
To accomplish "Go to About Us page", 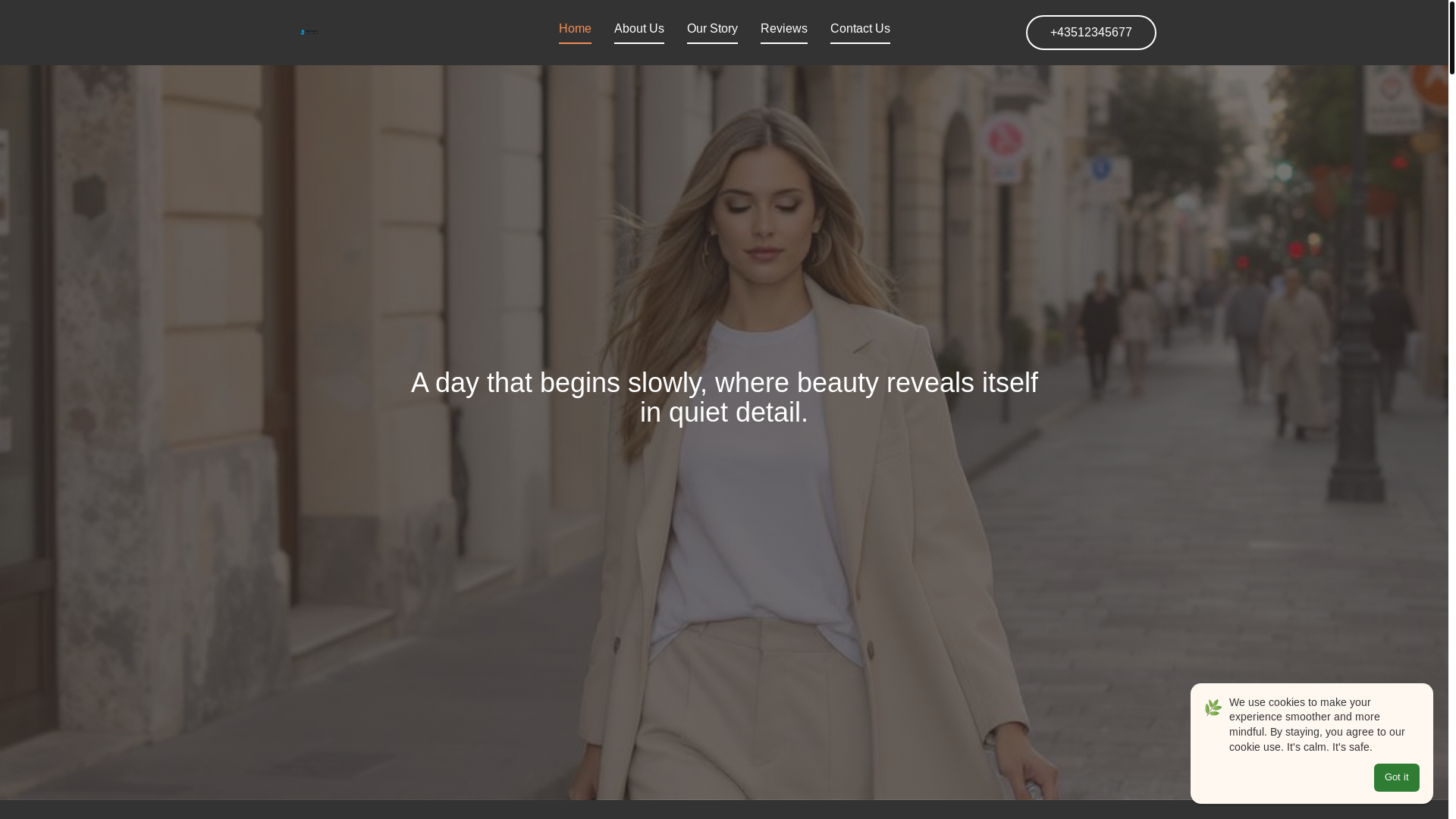I will click(639, 29).
